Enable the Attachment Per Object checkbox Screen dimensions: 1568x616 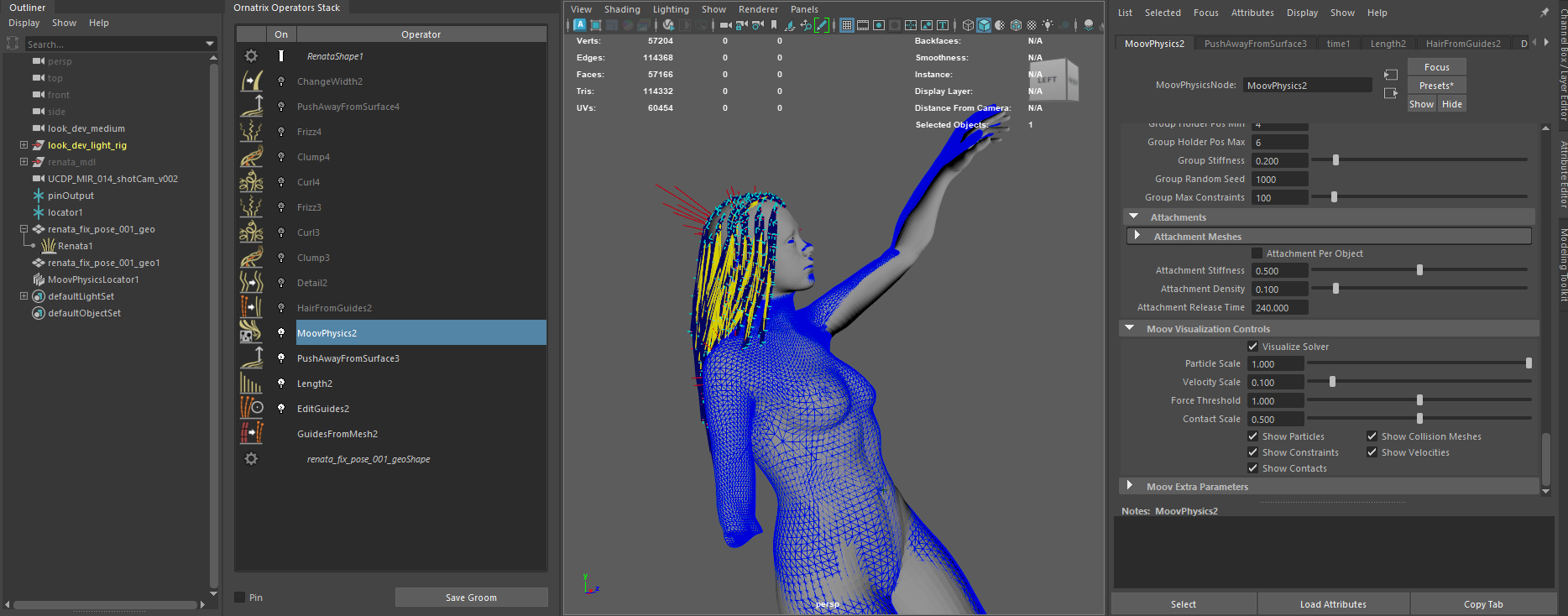(x=1257, y=253)
